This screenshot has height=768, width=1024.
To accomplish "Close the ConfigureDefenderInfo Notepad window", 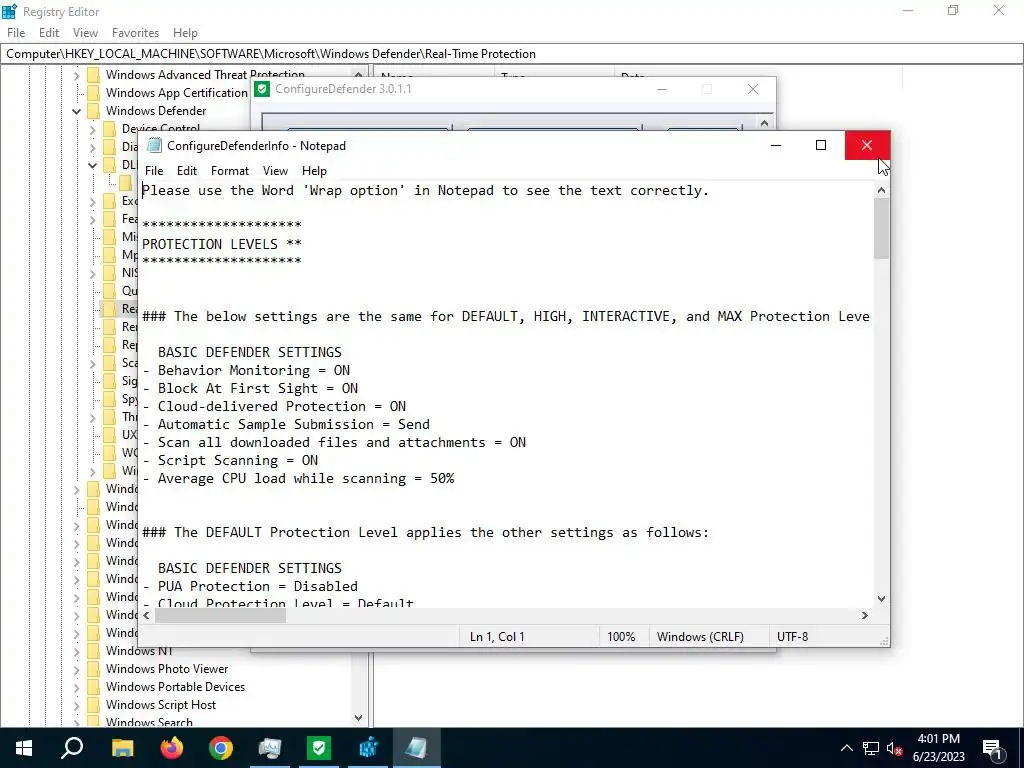I will [867, 145].
